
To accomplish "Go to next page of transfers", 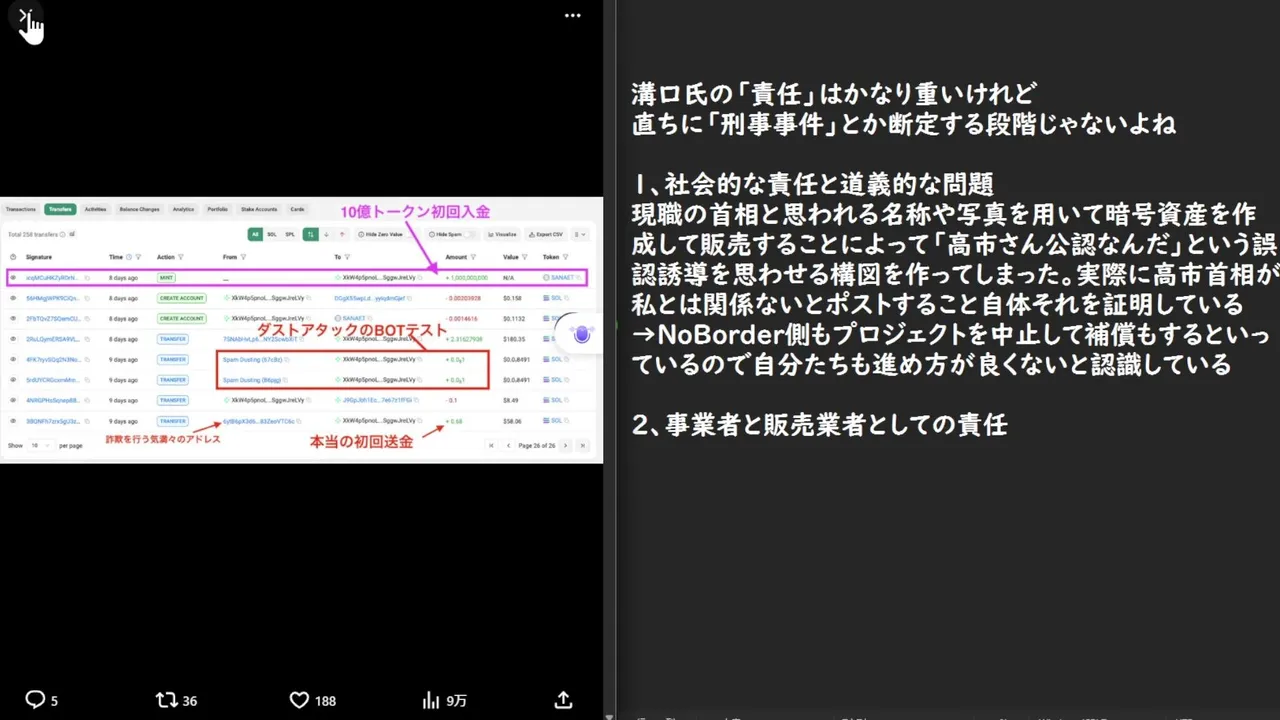I will pyautogui.click(x=565, y=445).
